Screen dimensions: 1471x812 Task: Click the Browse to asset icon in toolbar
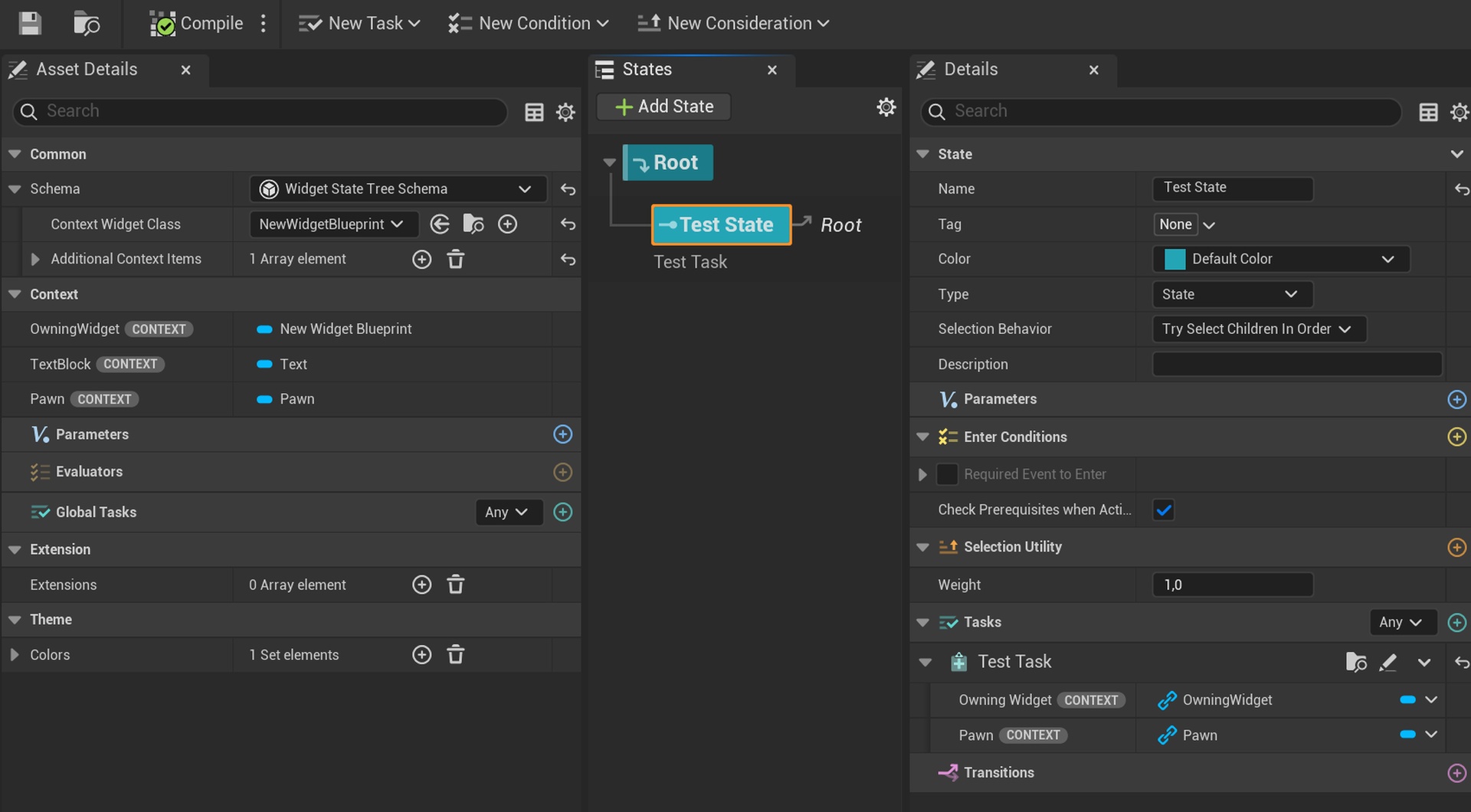pyautogui.click(x=86, y=24)
